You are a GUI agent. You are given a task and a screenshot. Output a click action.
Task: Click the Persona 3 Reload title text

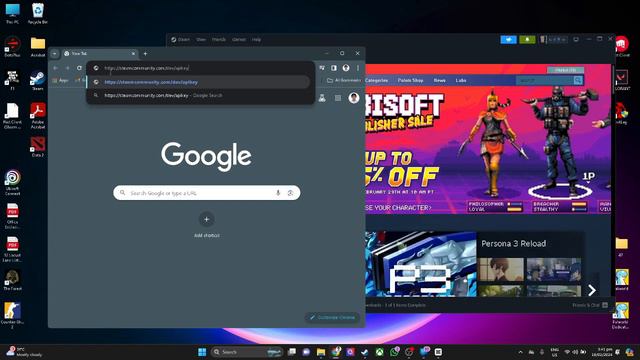[513, 244]
